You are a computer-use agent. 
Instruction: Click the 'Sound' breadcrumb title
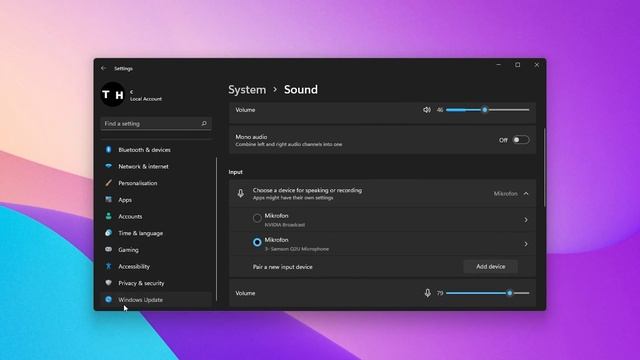pyautogui.click(x=301, y=90)
